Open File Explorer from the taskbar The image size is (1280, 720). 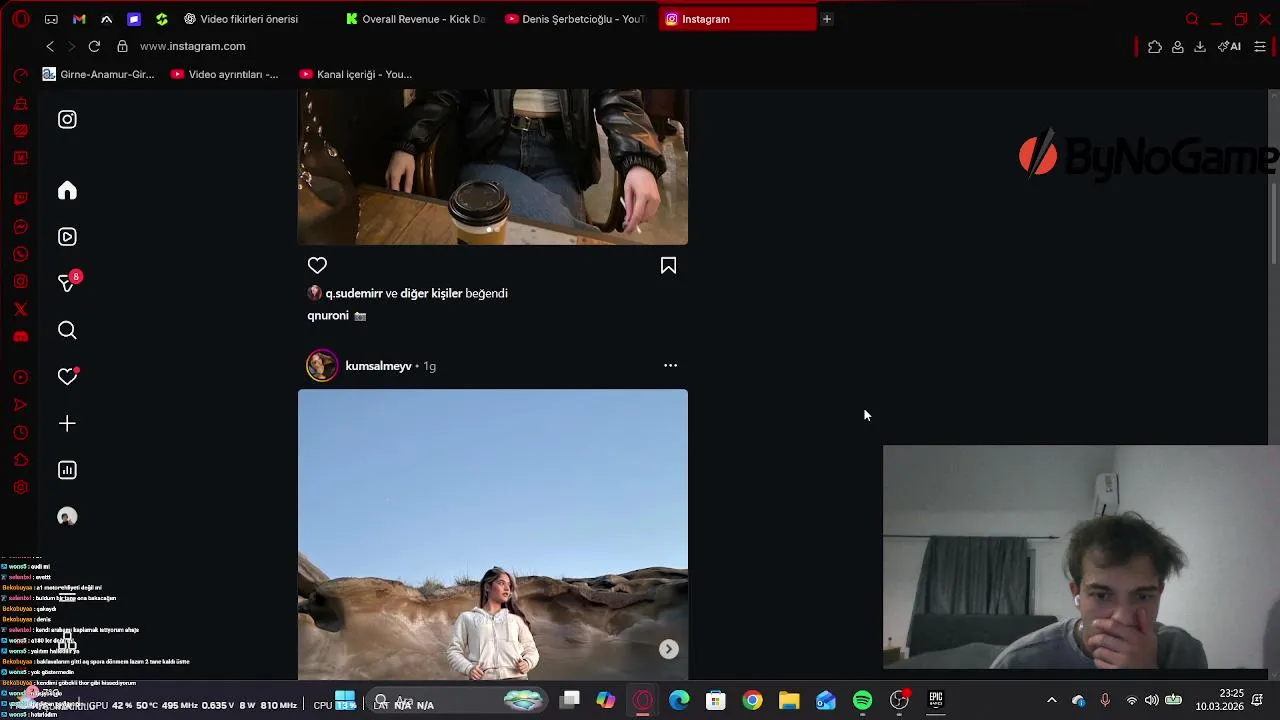(x=789, y=701)
